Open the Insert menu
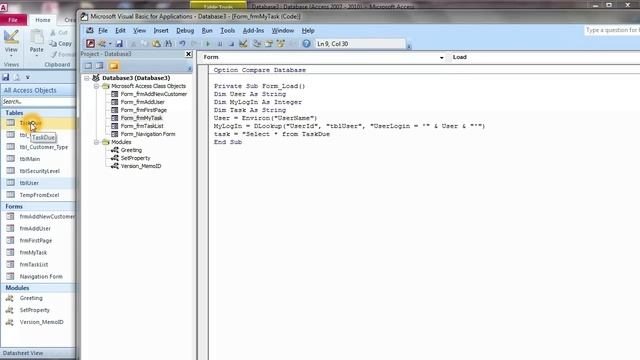The image size is (640, 360). [161, 31]
